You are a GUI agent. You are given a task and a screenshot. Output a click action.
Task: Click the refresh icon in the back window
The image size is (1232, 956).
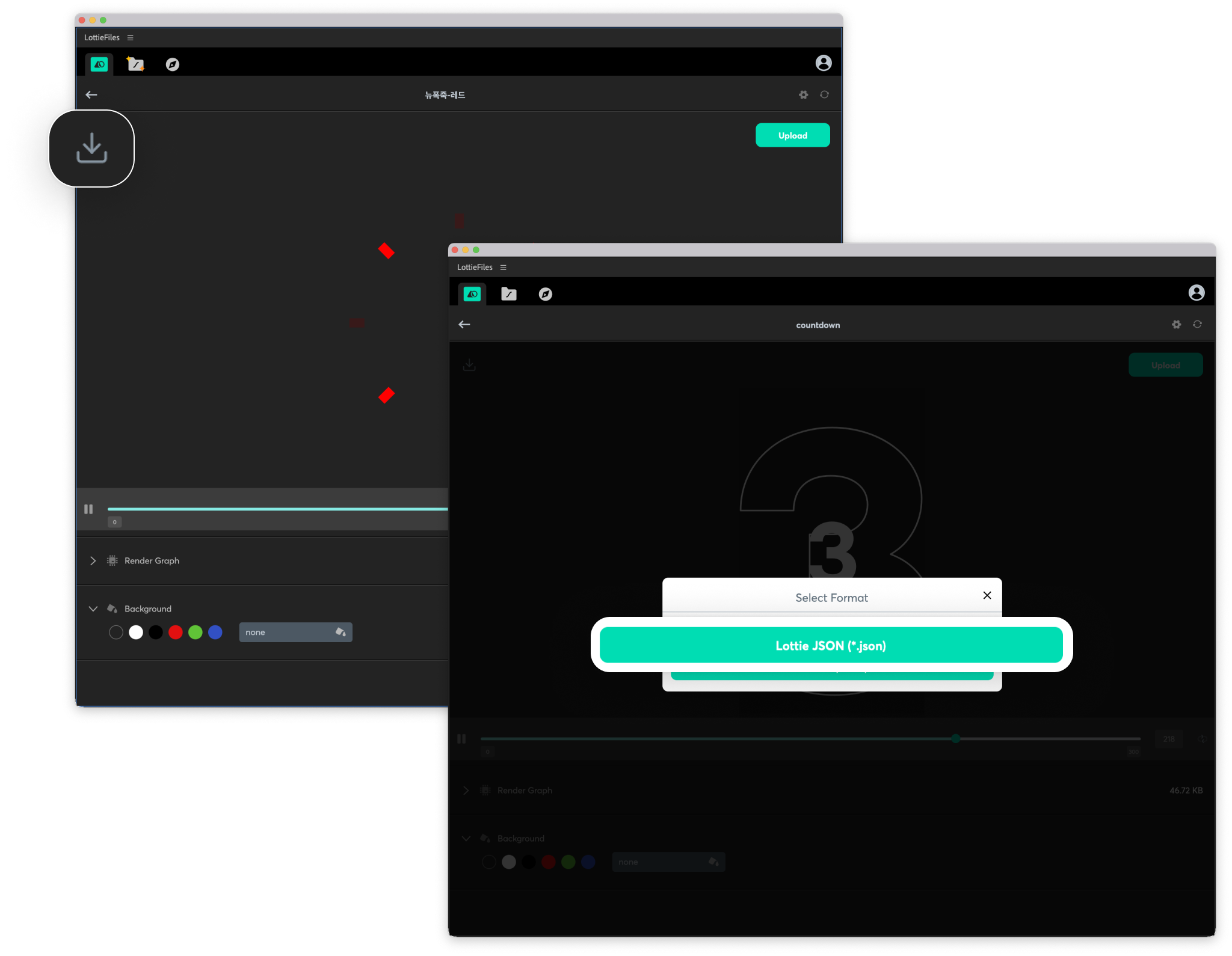(x=824, y=95)
